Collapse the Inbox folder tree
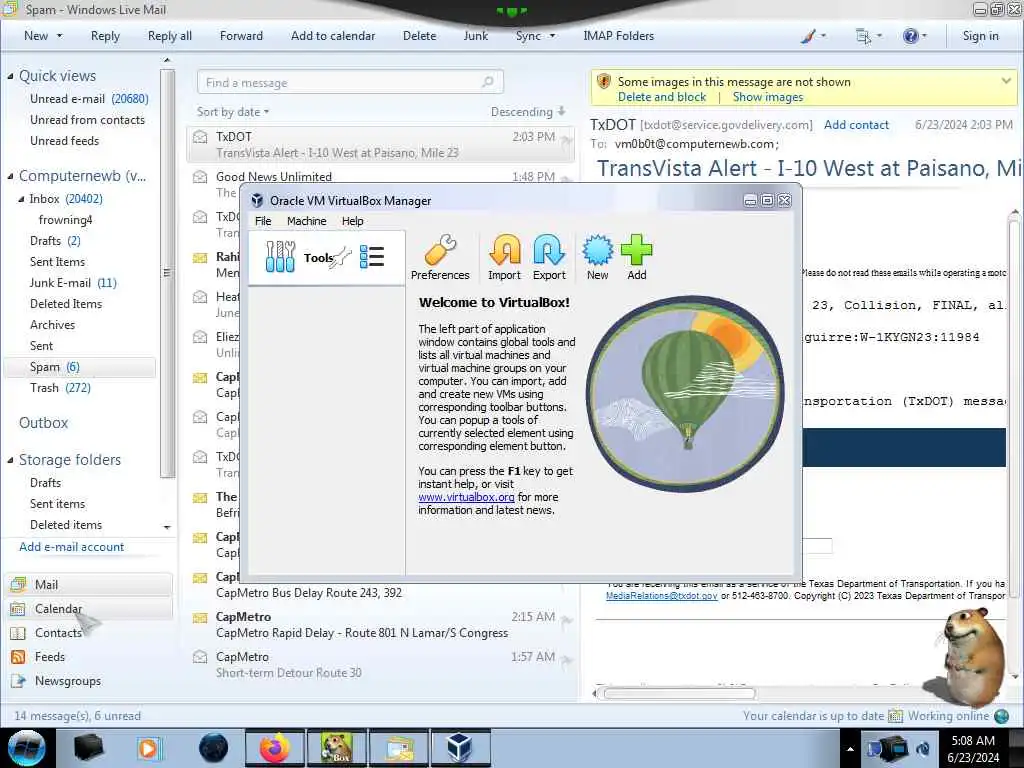 click(x=21, y=199)
